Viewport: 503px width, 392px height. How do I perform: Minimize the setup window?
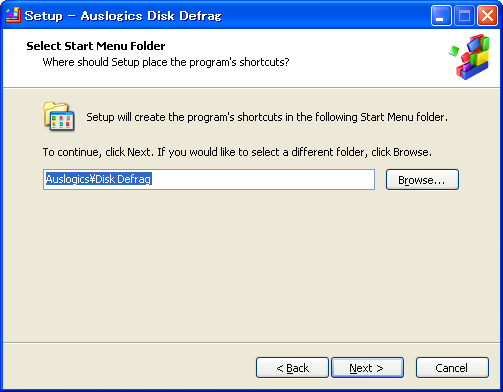point(441,15)
